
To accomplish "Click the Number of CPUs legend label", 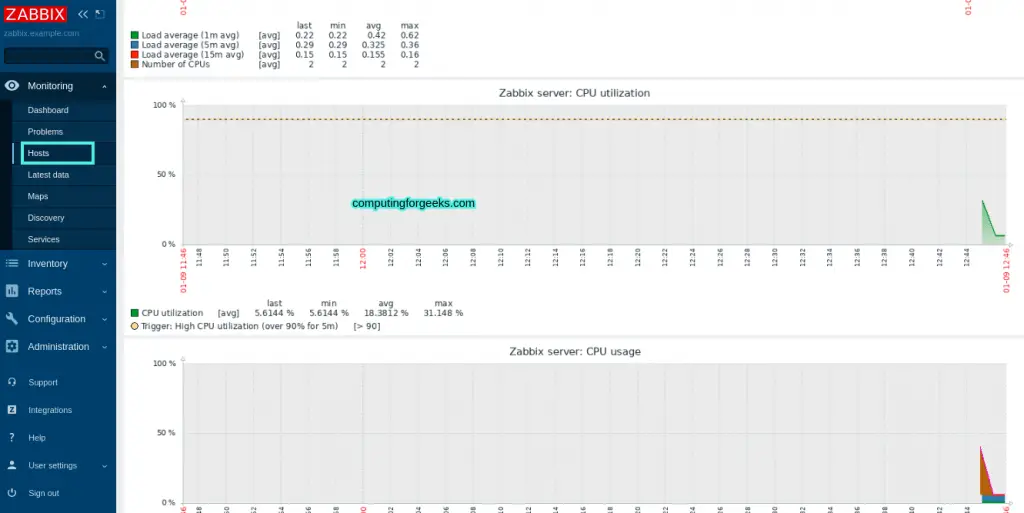I will (176, 65).
